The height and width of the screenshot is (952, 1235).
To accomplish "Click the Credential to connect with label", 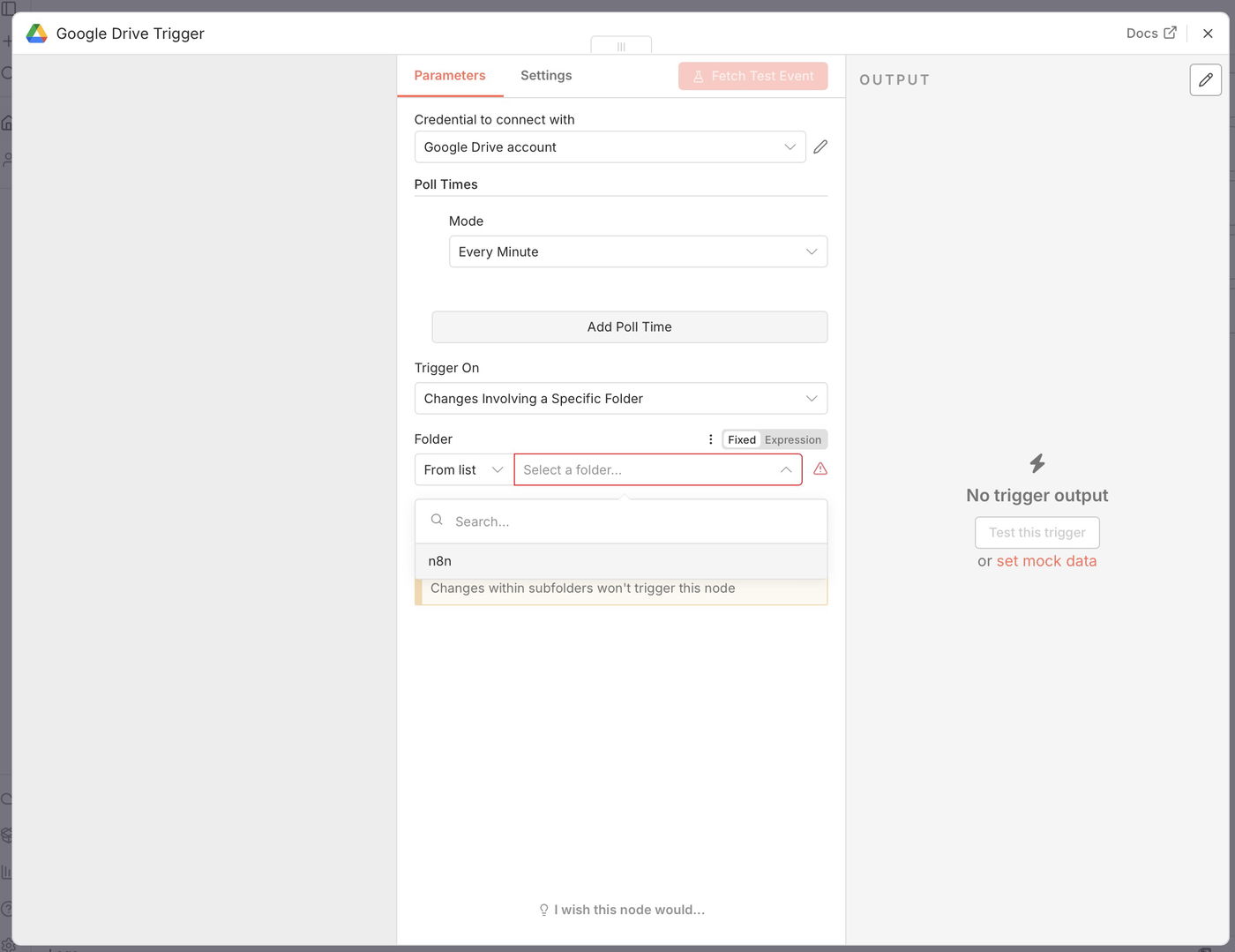I will tap(495, 119).
